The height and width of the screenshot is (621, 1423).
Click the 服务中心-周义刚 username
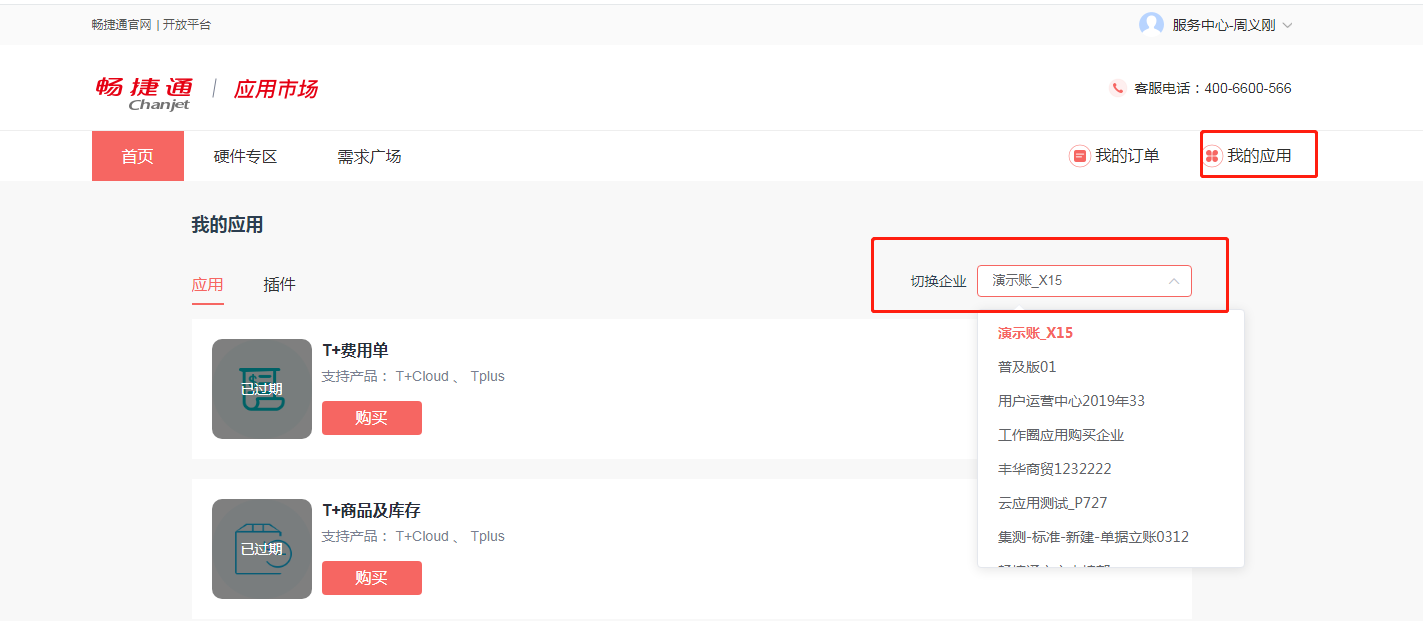[1224, 26]
